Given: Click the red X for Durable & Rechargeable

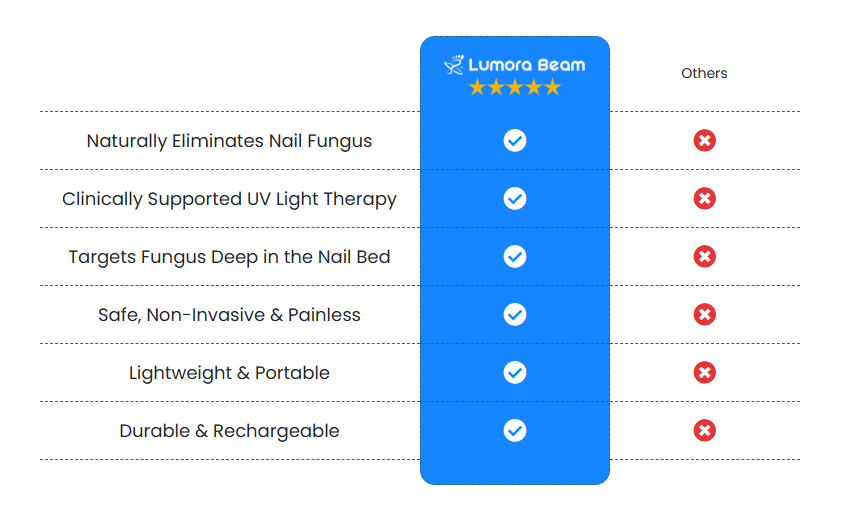Looking at the screenshot, I should click(x=705, y=431).
